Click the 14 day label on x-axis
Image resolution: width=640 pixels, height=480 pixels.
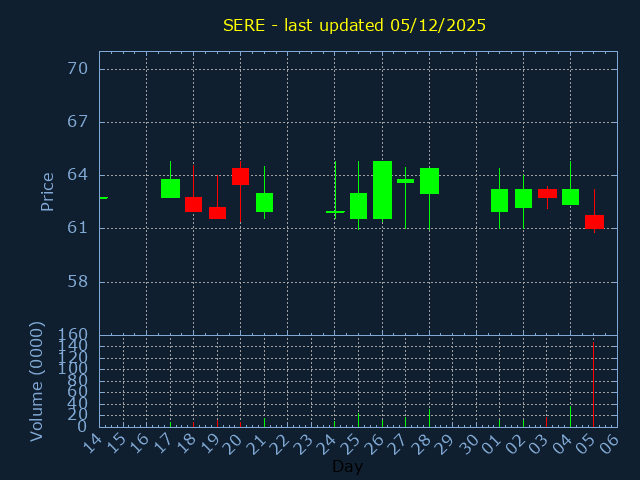93,442
